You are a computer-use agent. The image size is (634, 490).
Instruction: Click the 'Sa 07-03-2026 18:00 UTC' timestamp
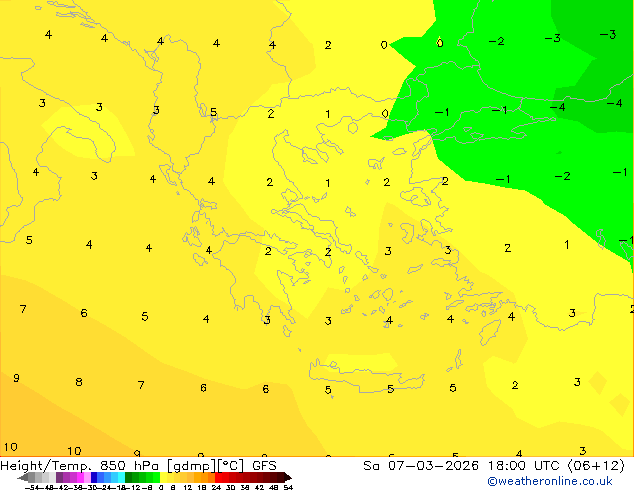463,466
